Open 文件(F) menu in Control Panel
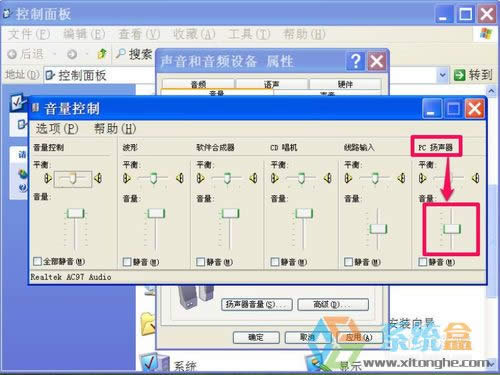The image size is (500, 375). pyautogui.click(x=29, y=34)
